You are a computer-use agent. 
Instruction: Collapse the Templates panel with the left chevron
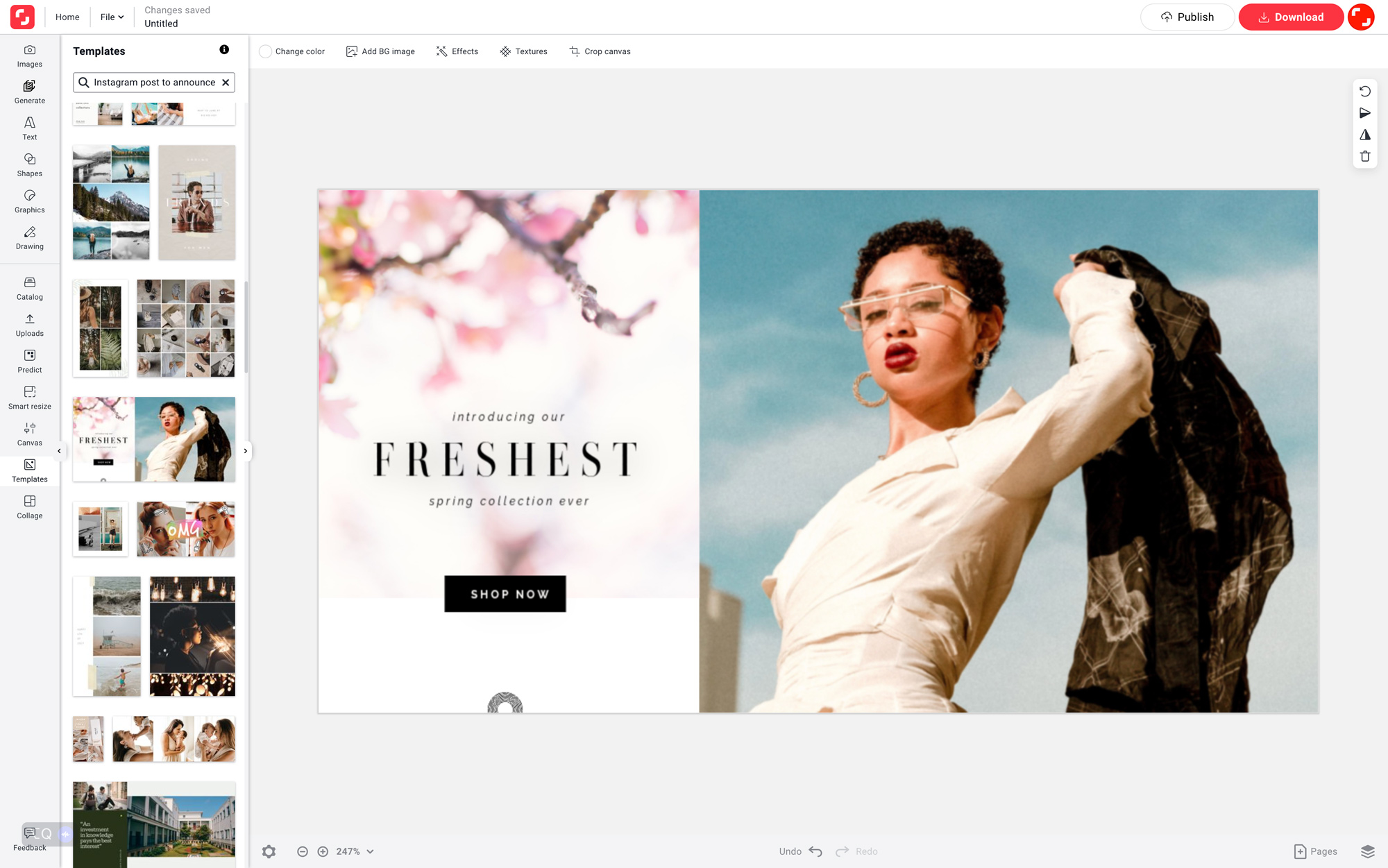[59, 451]
